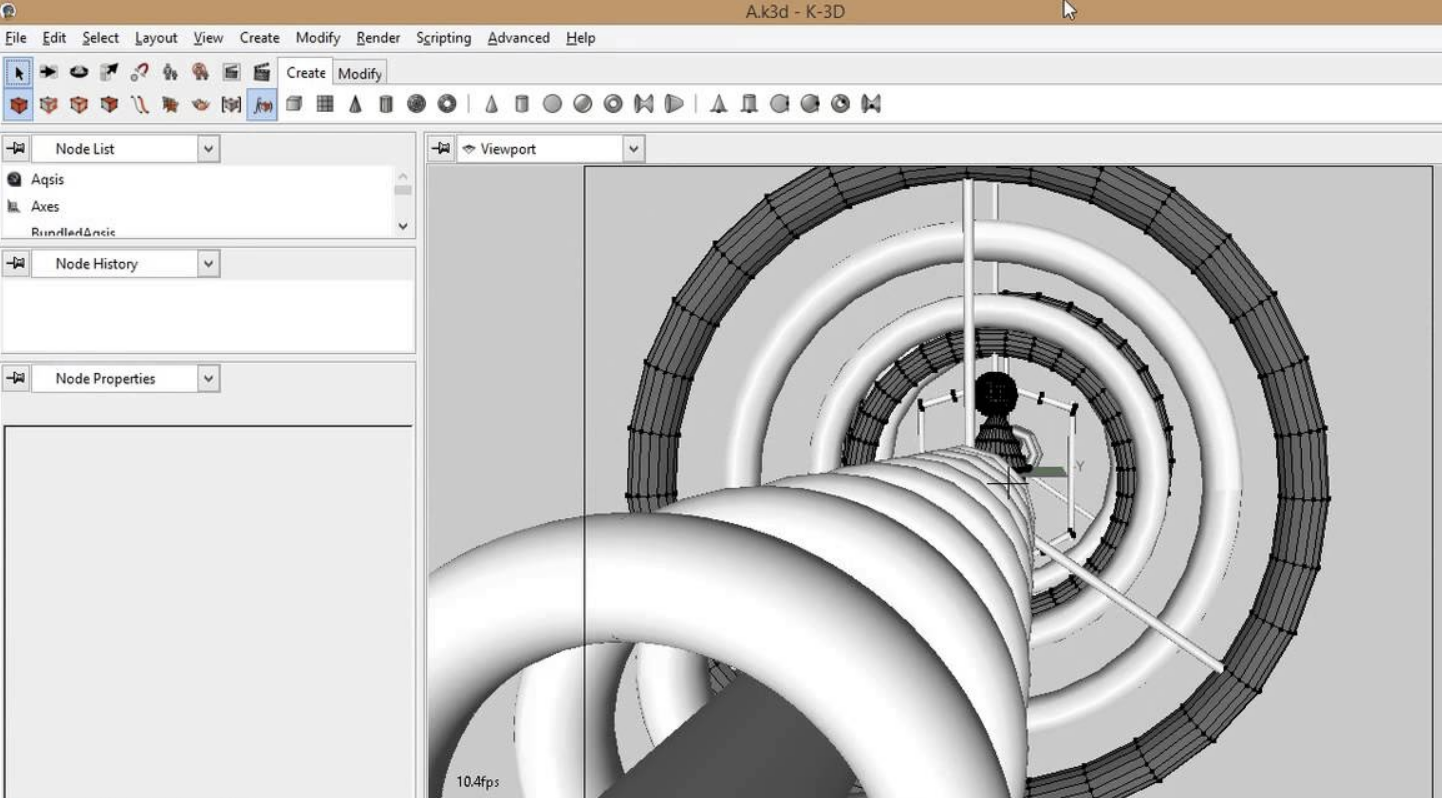
Task: Create a NURBS cylinder
Action: 749,103
